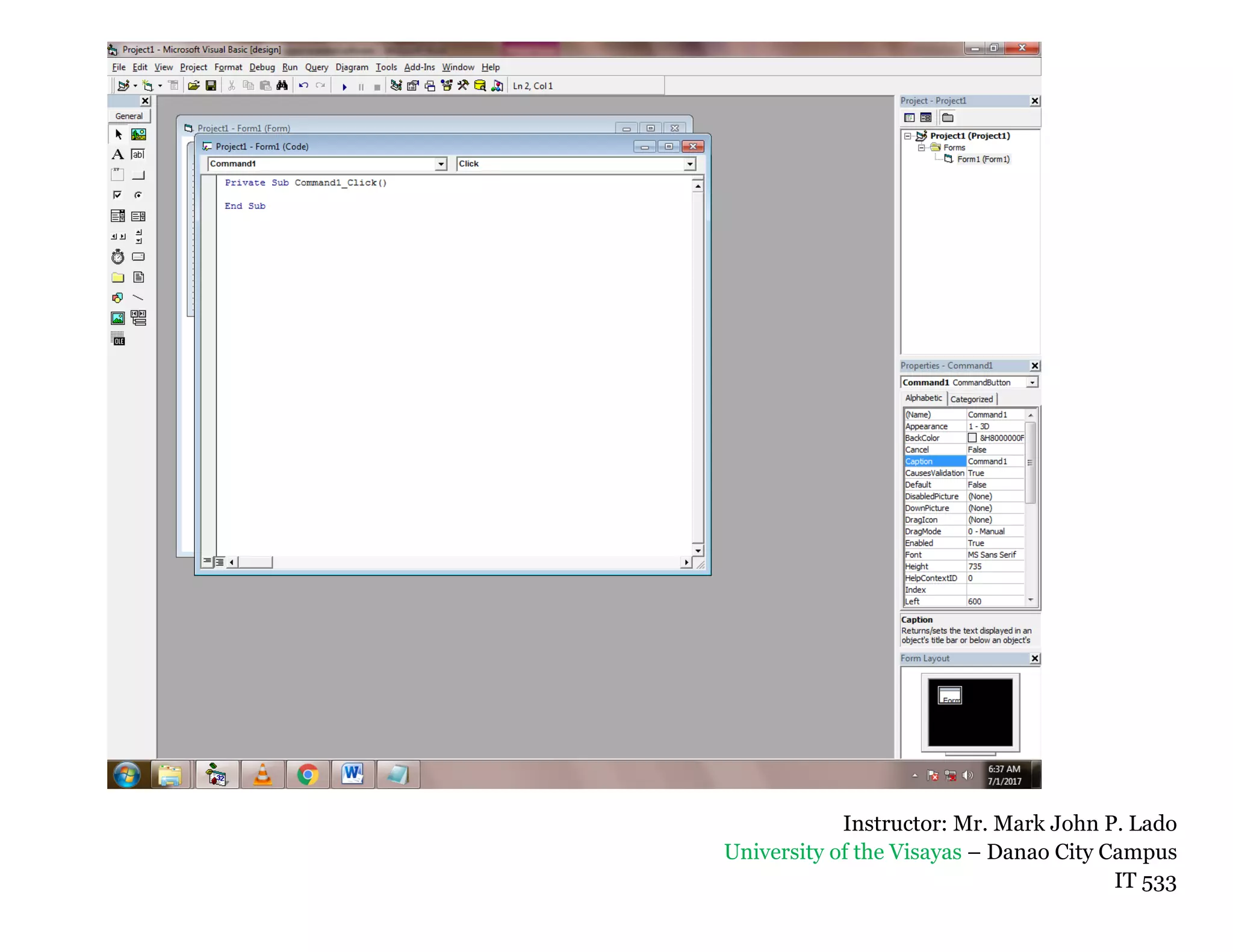Show Toolbox via hammer-wrench icon
Image resolution: width=1233 pixels, height=952 pixels.
(x=463, y=86)
